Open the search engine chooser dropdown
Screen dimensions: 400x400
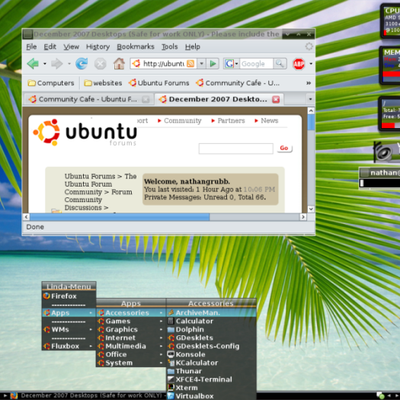pyautogui.click(x=236, y=63)
